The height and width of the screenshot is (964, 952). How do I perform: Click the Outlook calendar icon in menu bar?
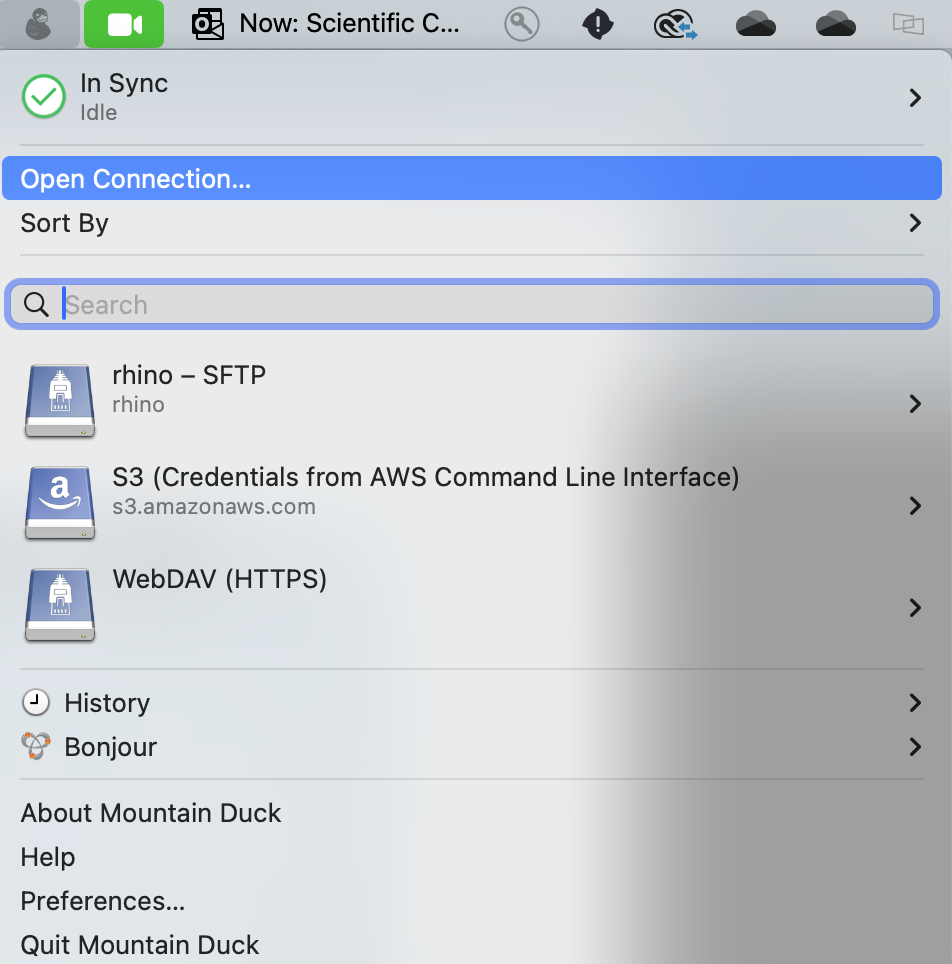[x=208, y=24]
